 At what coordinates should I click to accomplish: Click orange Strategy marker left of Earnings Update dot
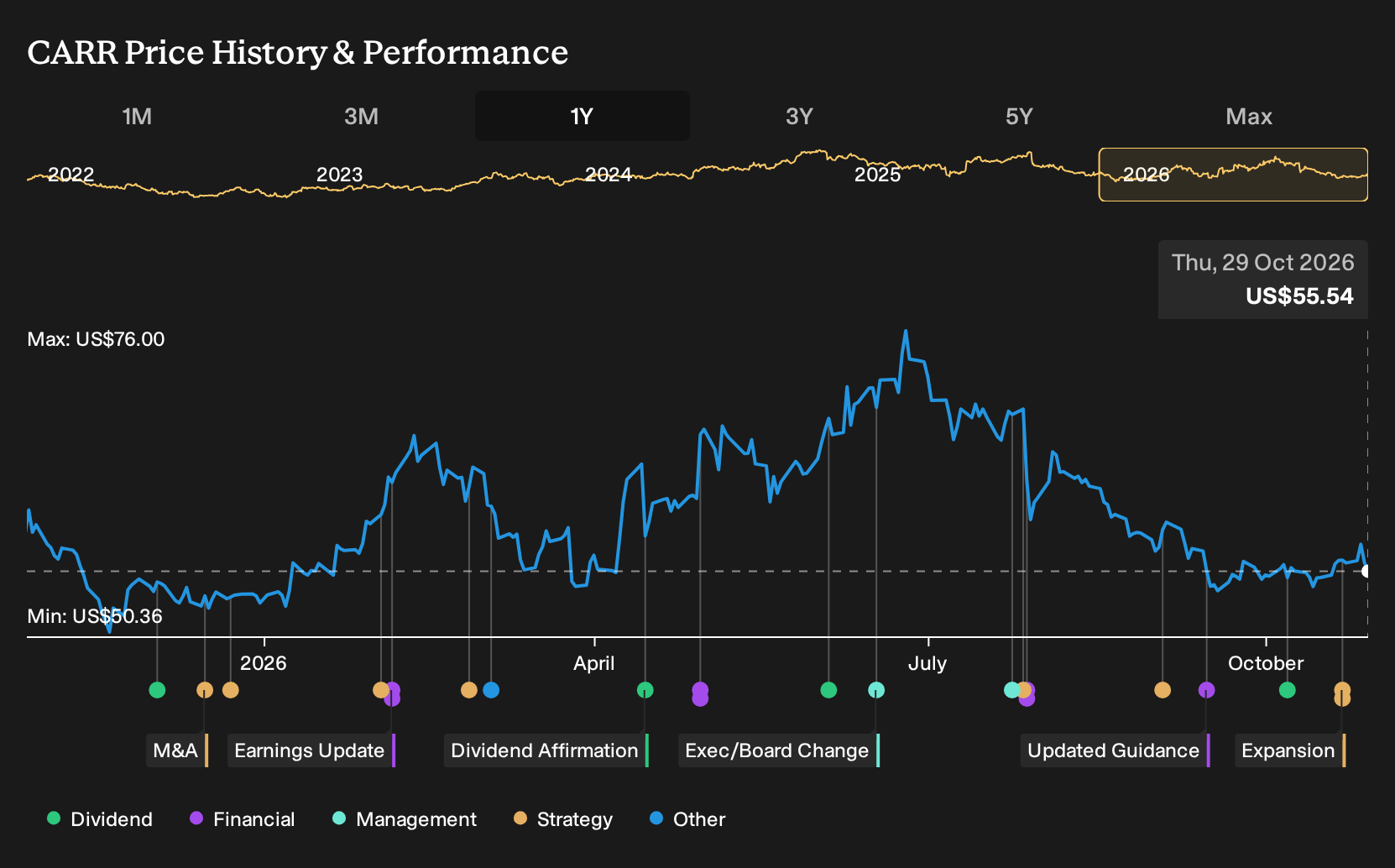381,690
